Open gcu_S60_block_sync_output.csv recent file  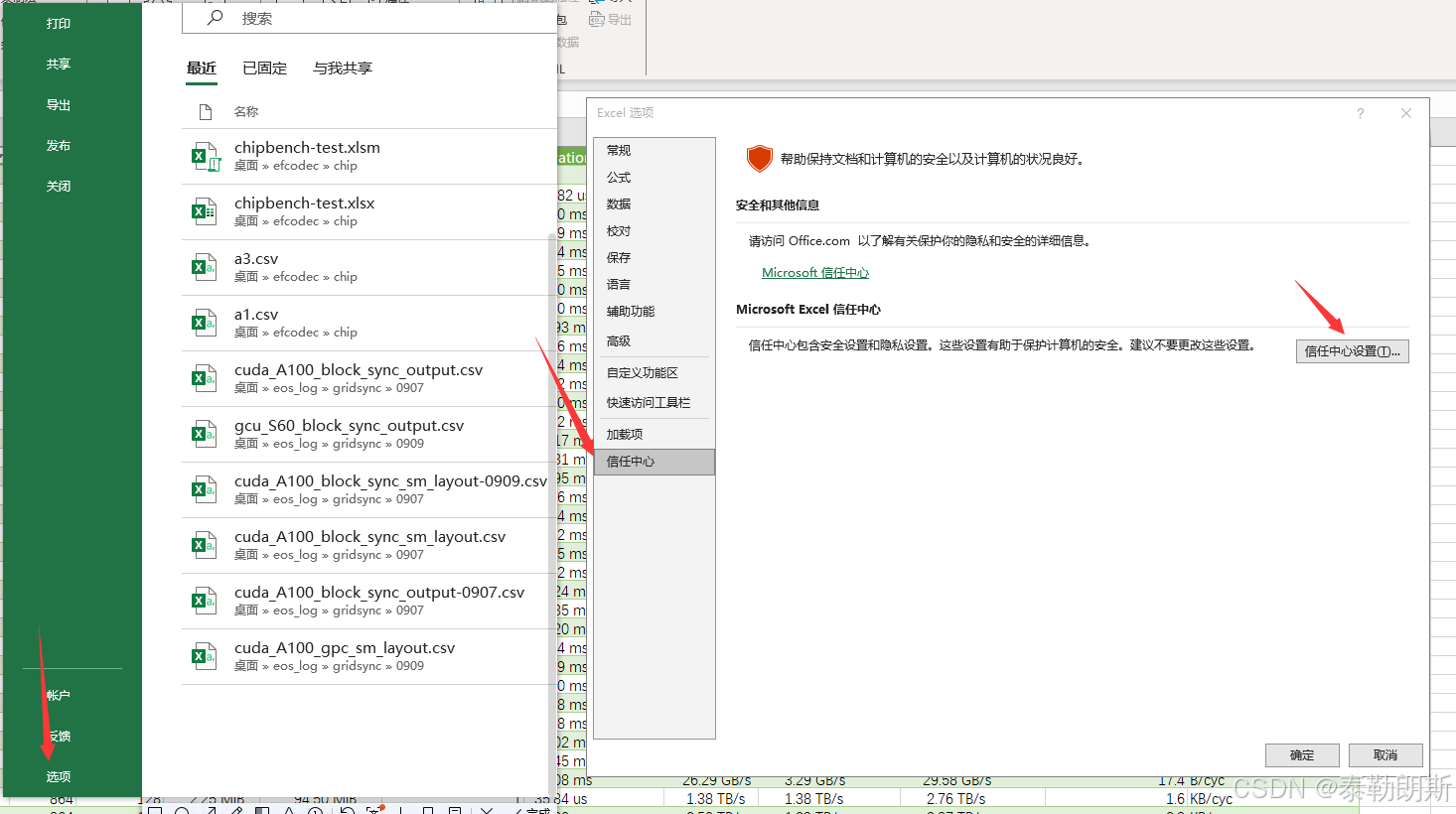tap(369, 434)
